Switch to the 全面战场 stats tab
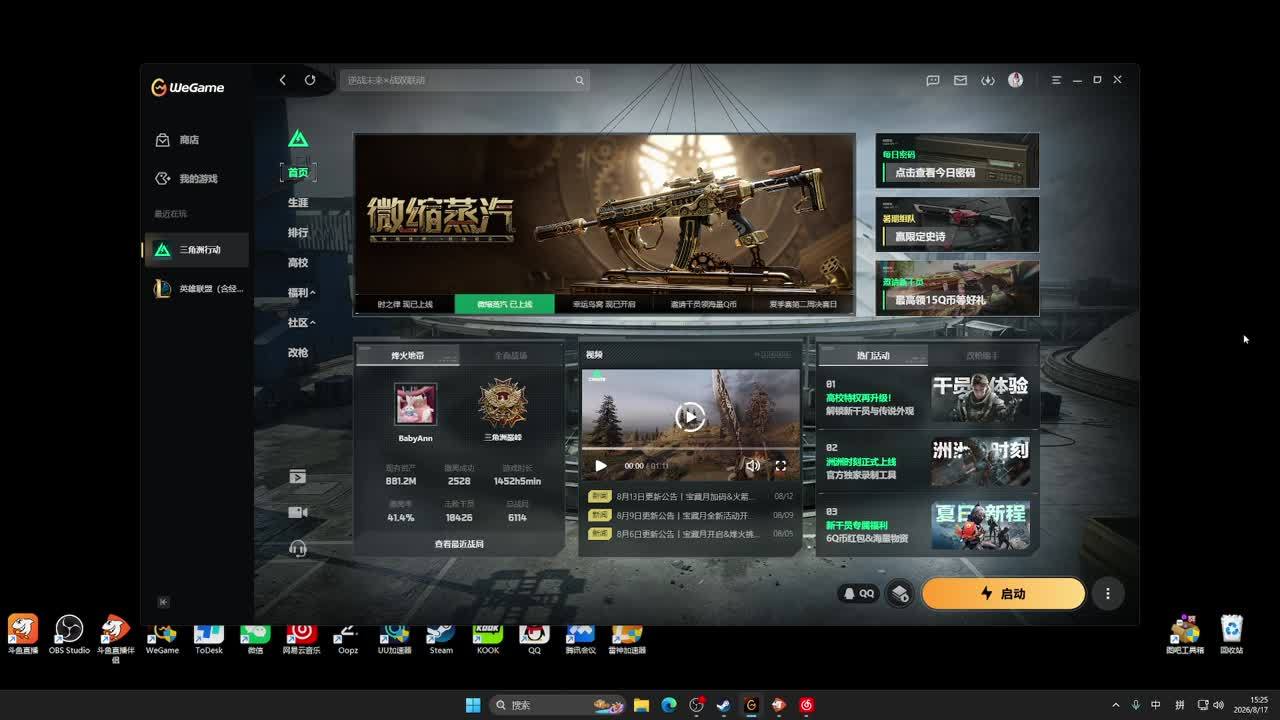 pyautogui.click(x=511, y=355)
